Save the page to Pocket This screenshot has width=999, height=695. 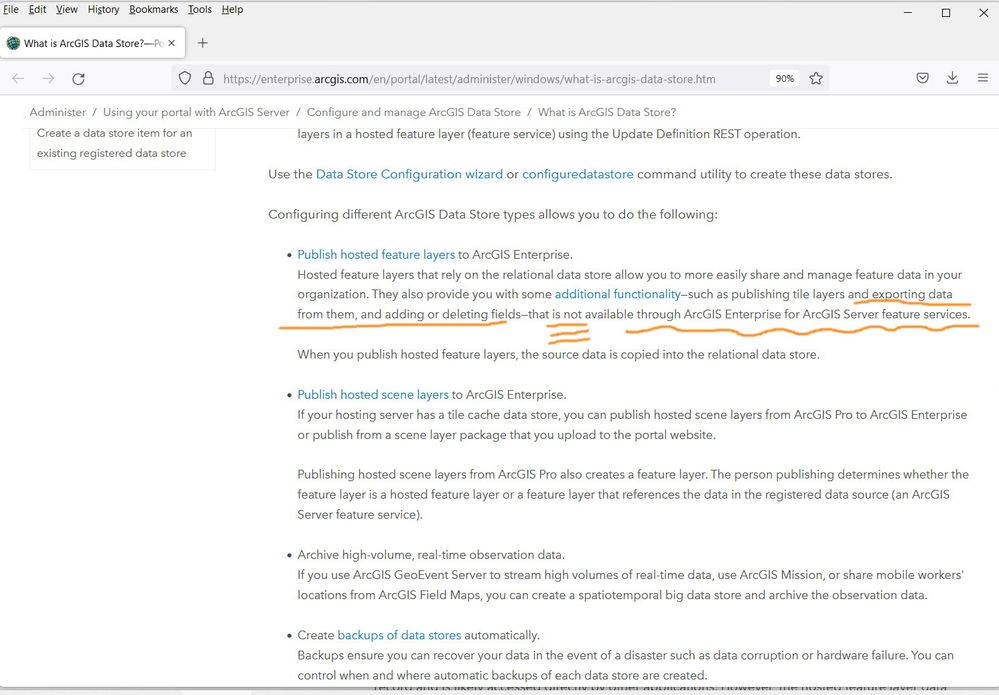point(922,78)
